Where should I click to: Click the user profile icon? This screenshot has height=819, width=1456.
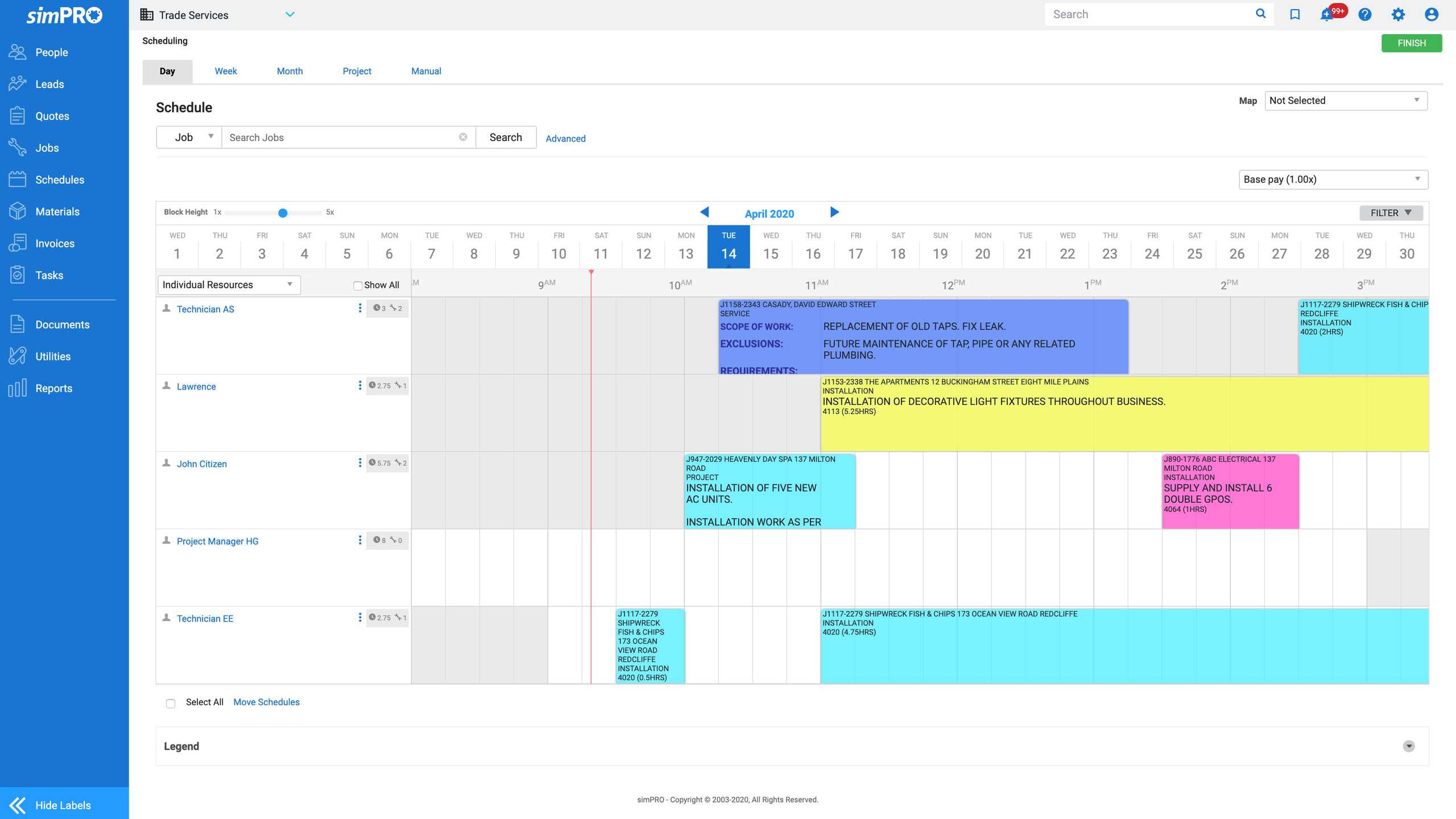[1432, 15]
